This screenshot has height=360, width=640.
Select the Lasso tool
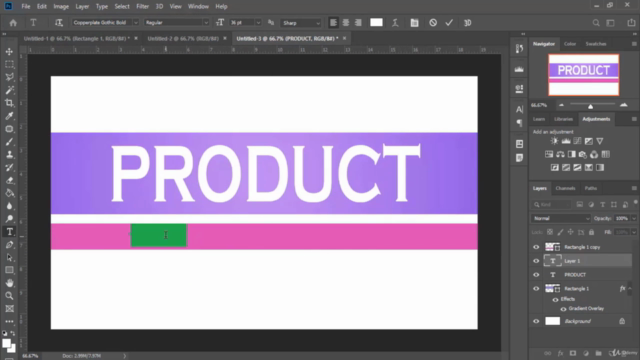(x=9, y=77)
